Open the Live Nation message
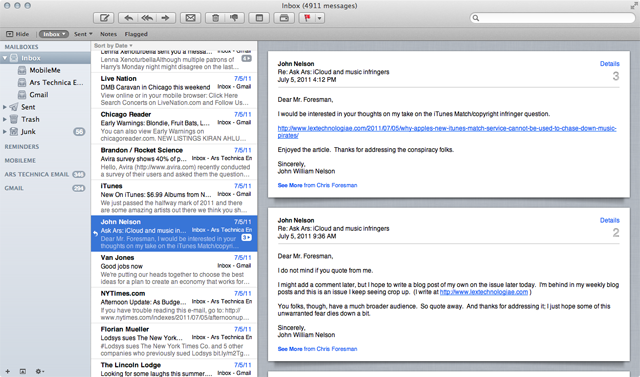The height and width of the screenshot is (377, 640). (x=174, y=91)
